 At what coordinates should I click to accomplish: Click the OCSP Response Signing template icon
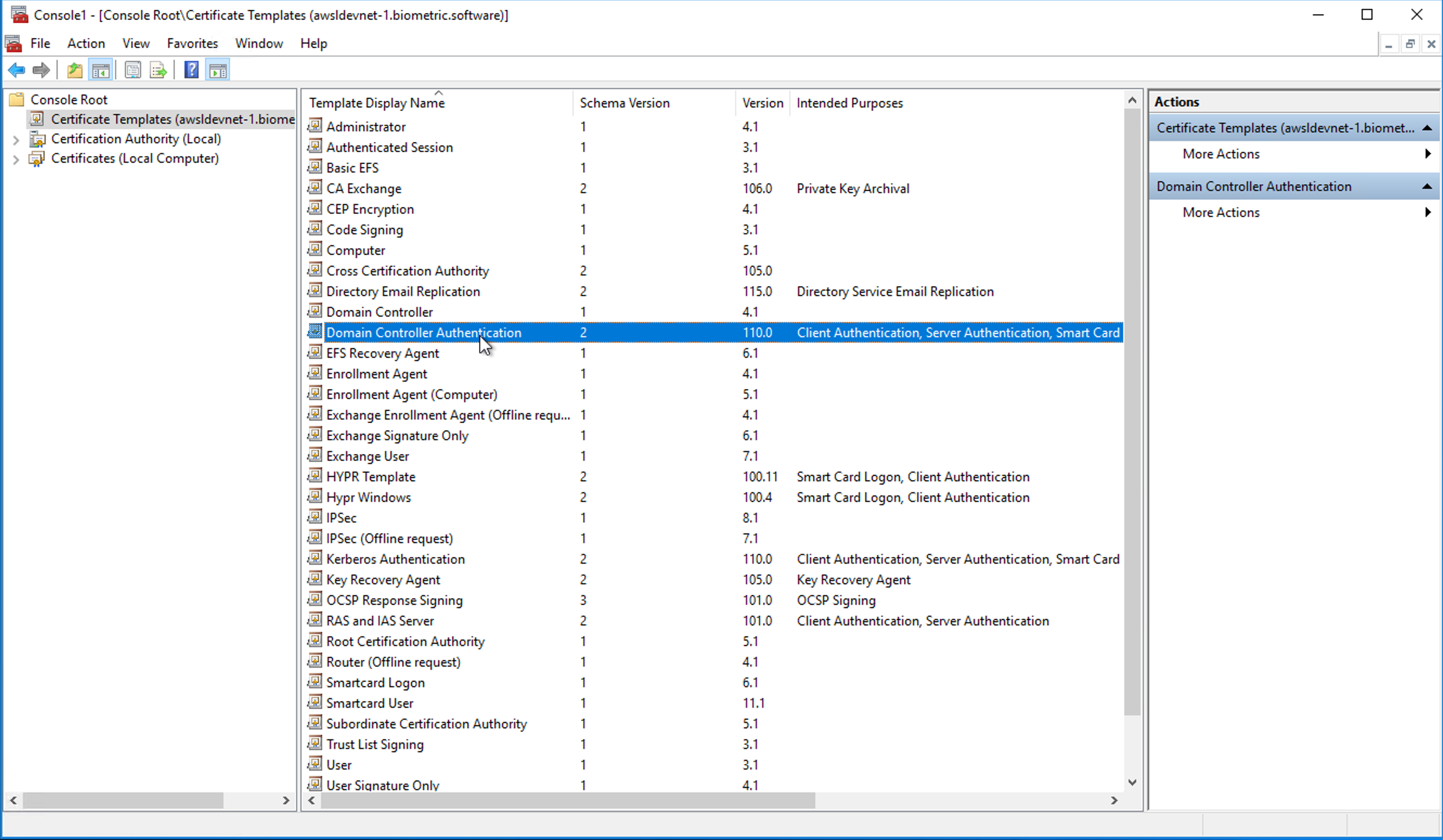pyautogui.click(x=314, y=599)
